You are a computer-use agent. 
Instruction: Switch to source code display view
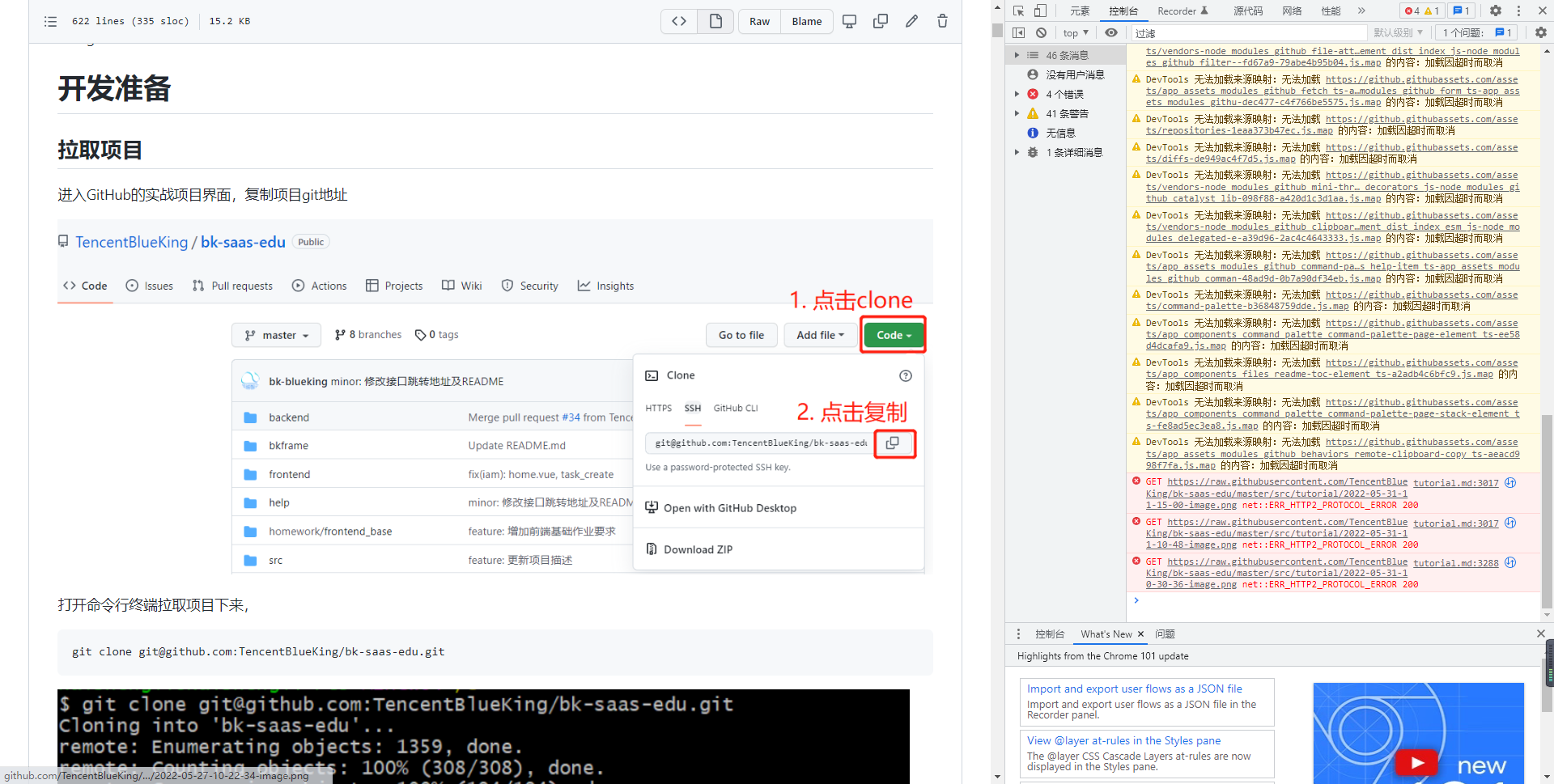679,21
